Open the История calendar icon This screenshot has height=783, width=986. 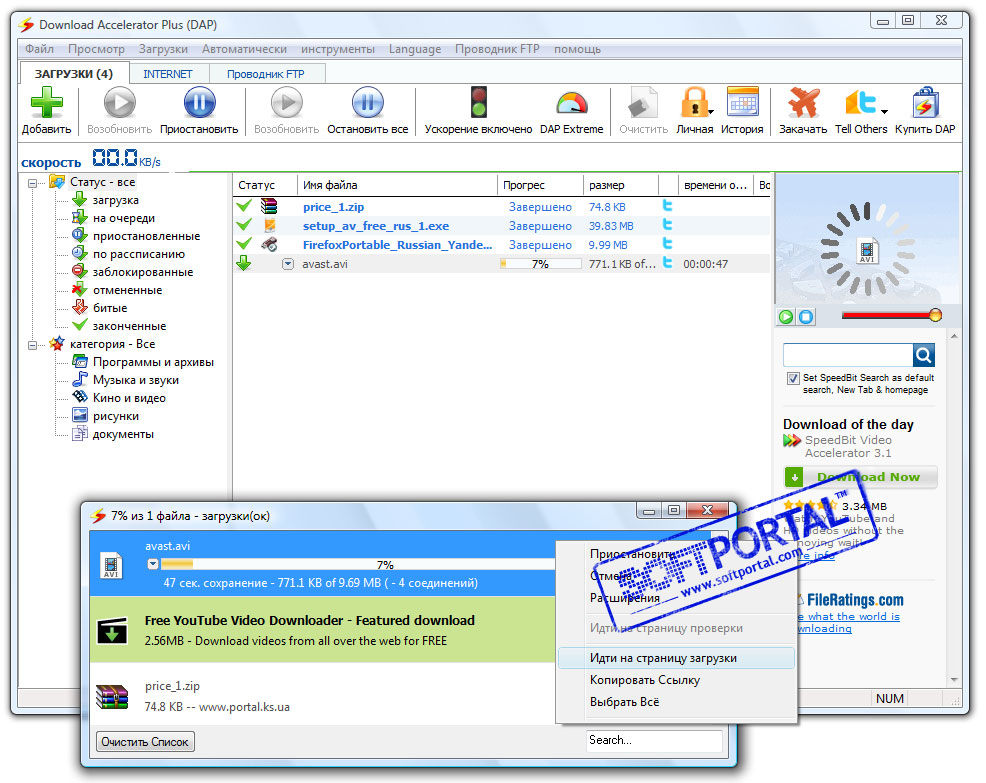point(743,103)
